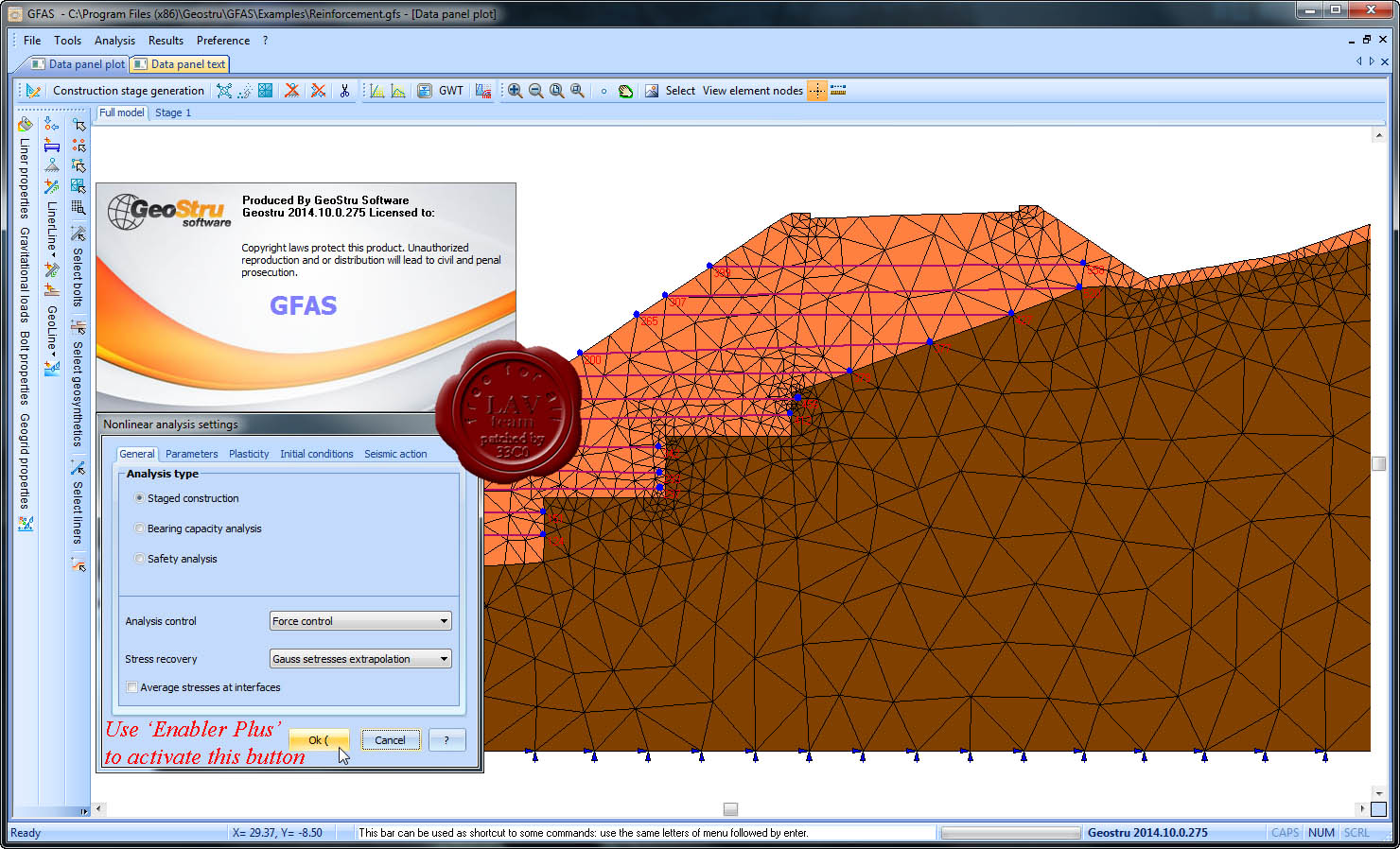Click the Liner properties vertical tab
1400x849 pixels.
tap(25, 179)
